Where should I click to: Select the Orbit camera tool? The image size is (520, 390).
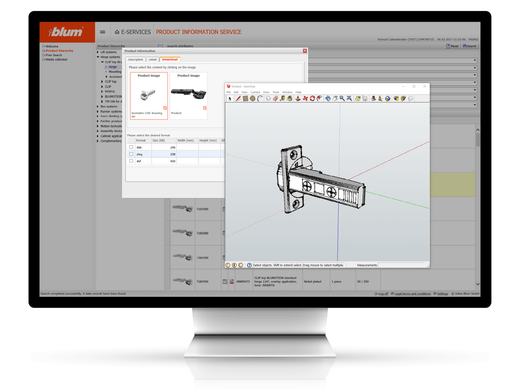pyautogui.click(x=328, y=98)
